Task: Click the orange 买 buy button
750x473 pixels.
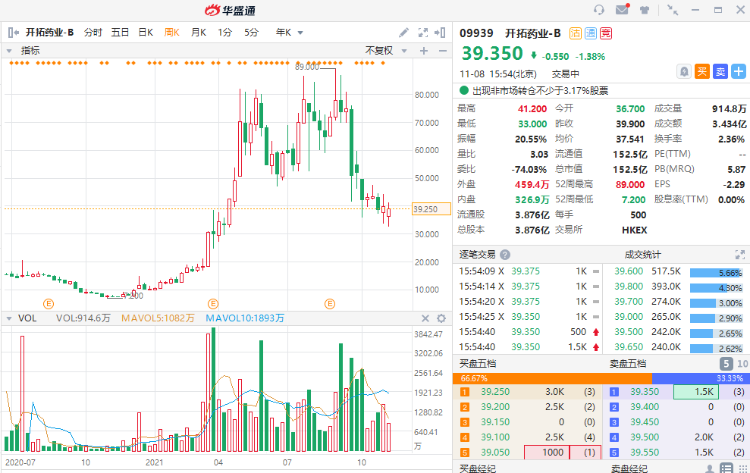Action: [x=702, y=72]
